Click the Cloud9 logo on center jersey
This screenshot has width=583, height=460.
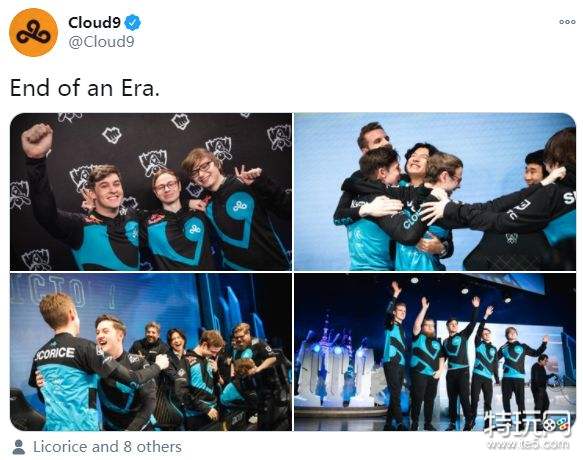[x=194, y=229]
